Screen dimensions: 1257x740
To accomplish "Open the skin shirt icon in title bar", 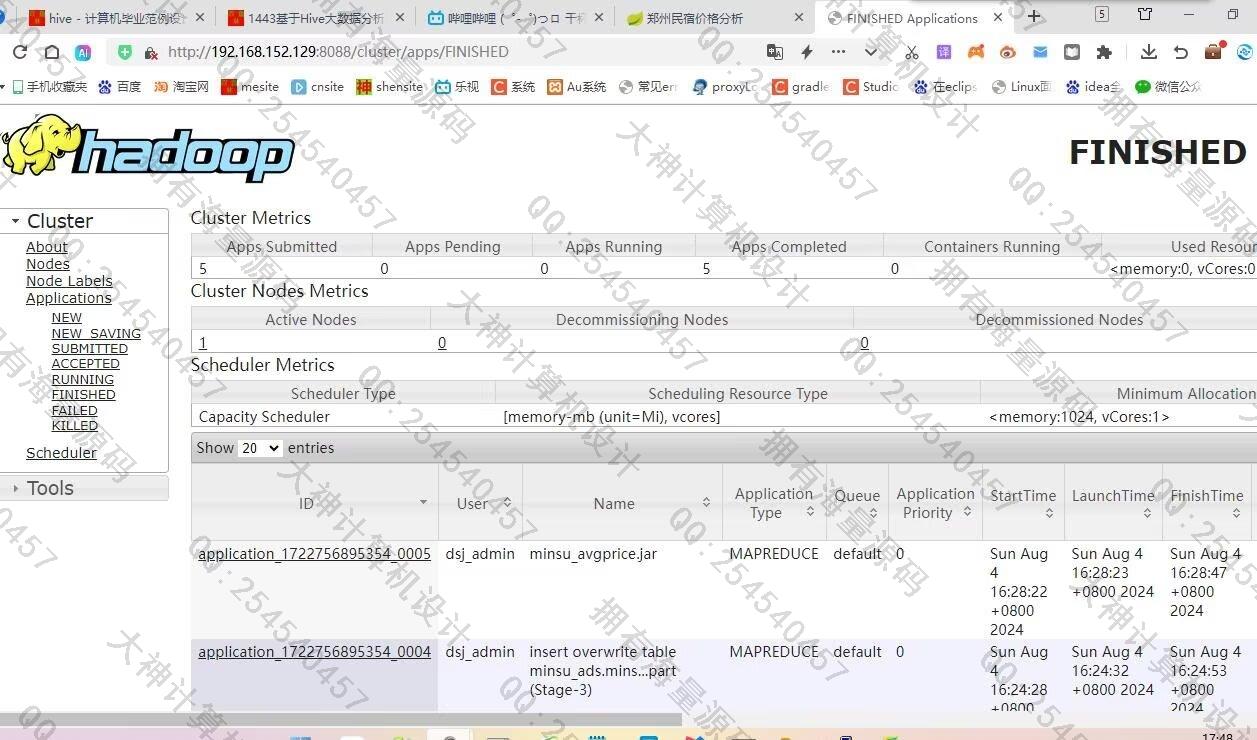I will tap(1145, 14).
